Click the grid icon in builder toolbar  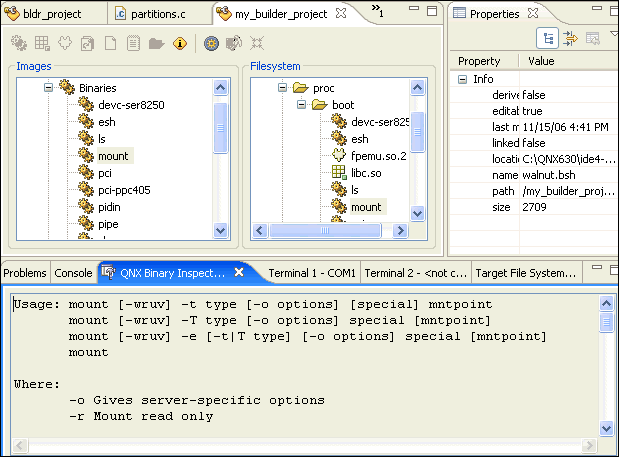coord(42,43)
